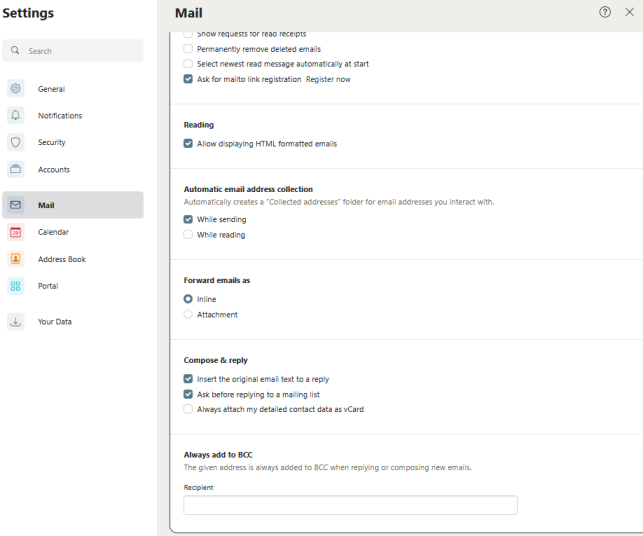643x536 pixels.
Task: Click the Your Data download icon
Action: point(15,322)
